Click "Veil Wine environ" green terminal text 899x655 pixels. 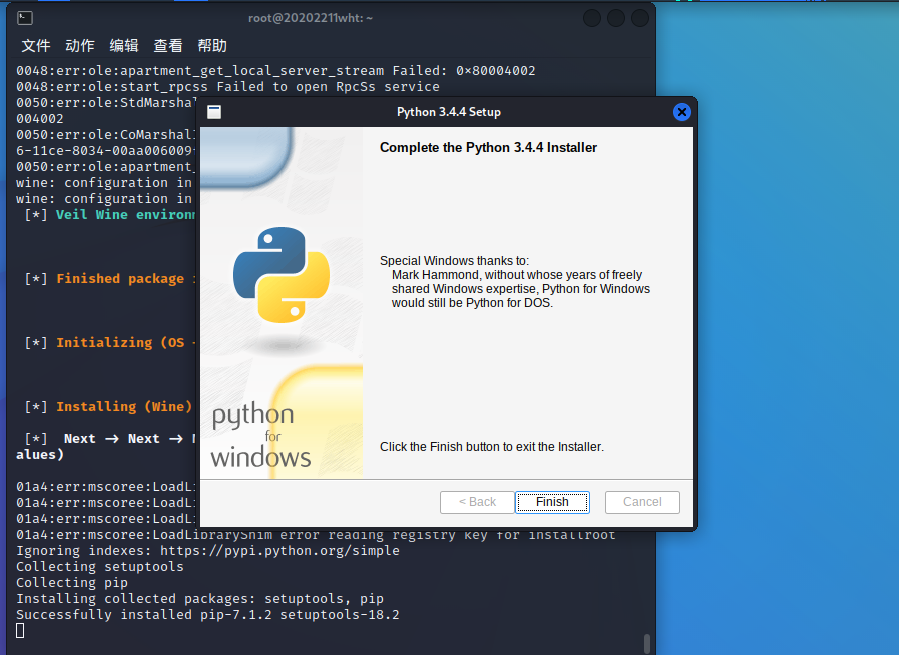[x=126, y=215]
